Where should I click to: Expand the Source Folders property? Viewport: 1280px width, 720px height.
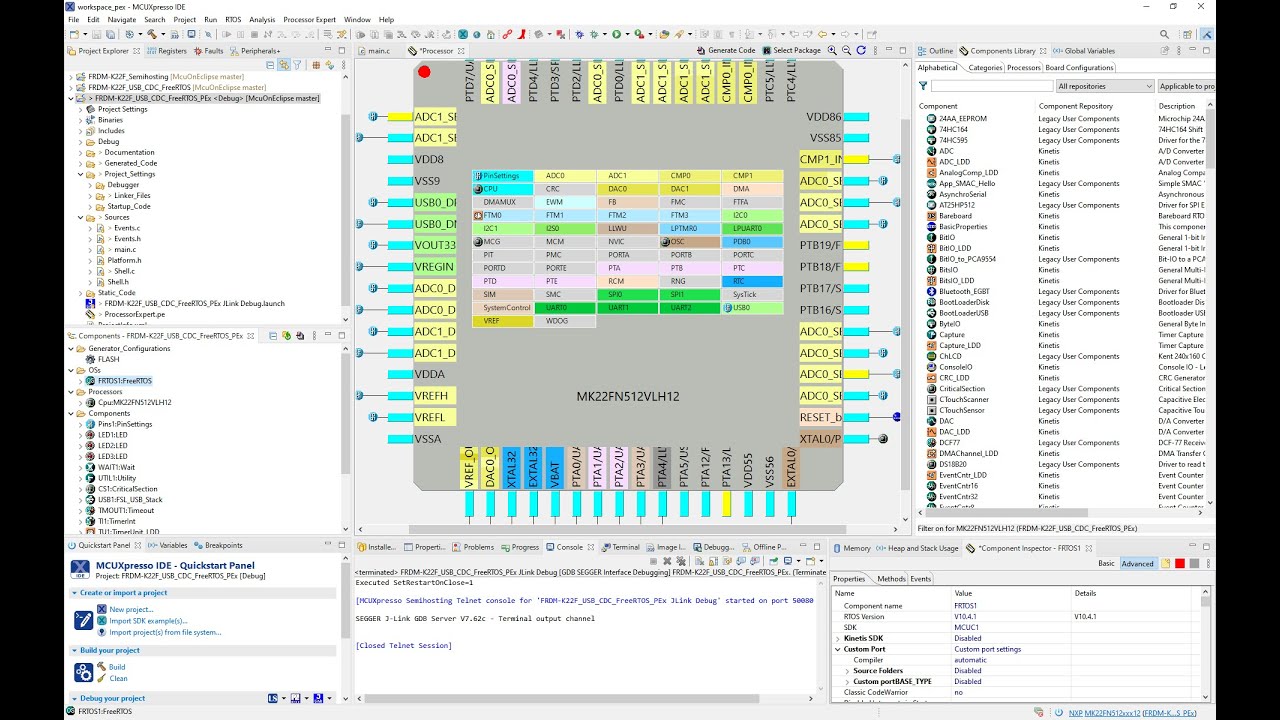(847, 671)
